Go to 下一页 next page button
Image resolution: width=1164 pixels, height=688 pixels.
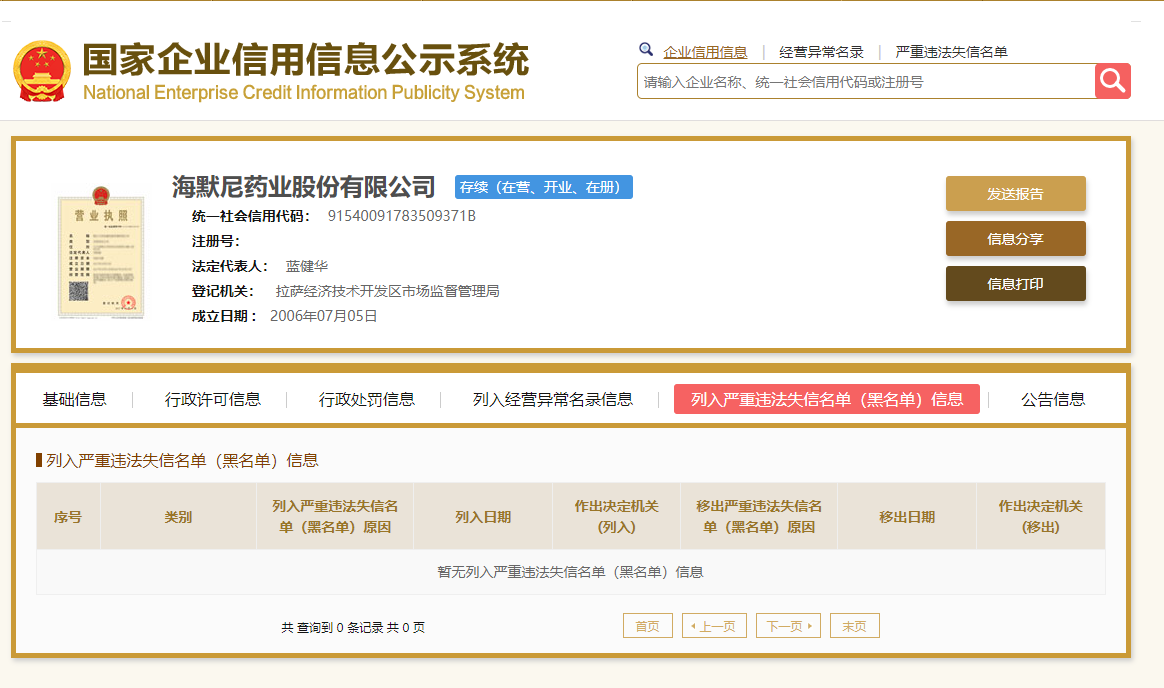788,626
